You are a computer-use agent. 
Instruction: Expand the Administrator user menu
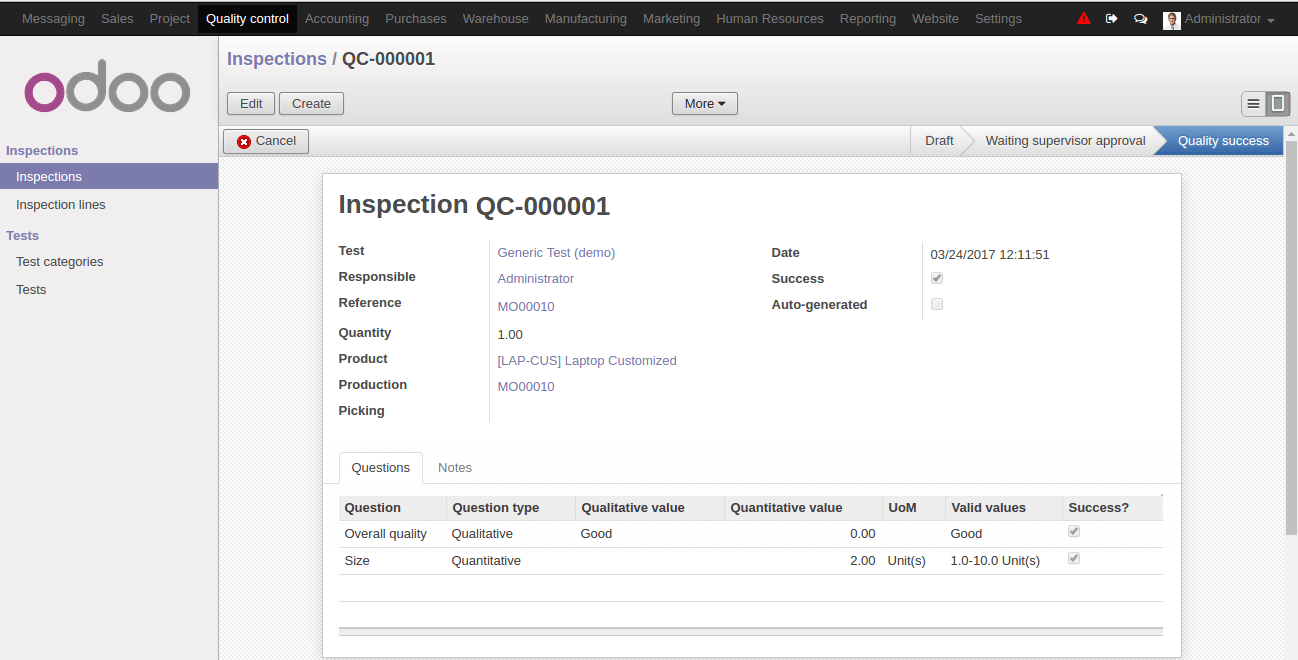click(x=1229, y=19)
